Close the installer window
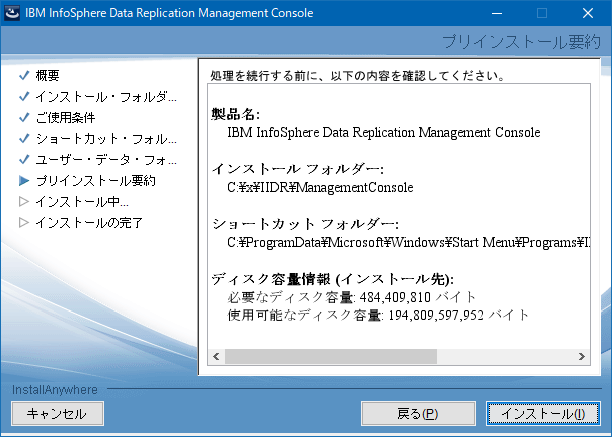Screen dimensions: 612x437 (588, 13)
